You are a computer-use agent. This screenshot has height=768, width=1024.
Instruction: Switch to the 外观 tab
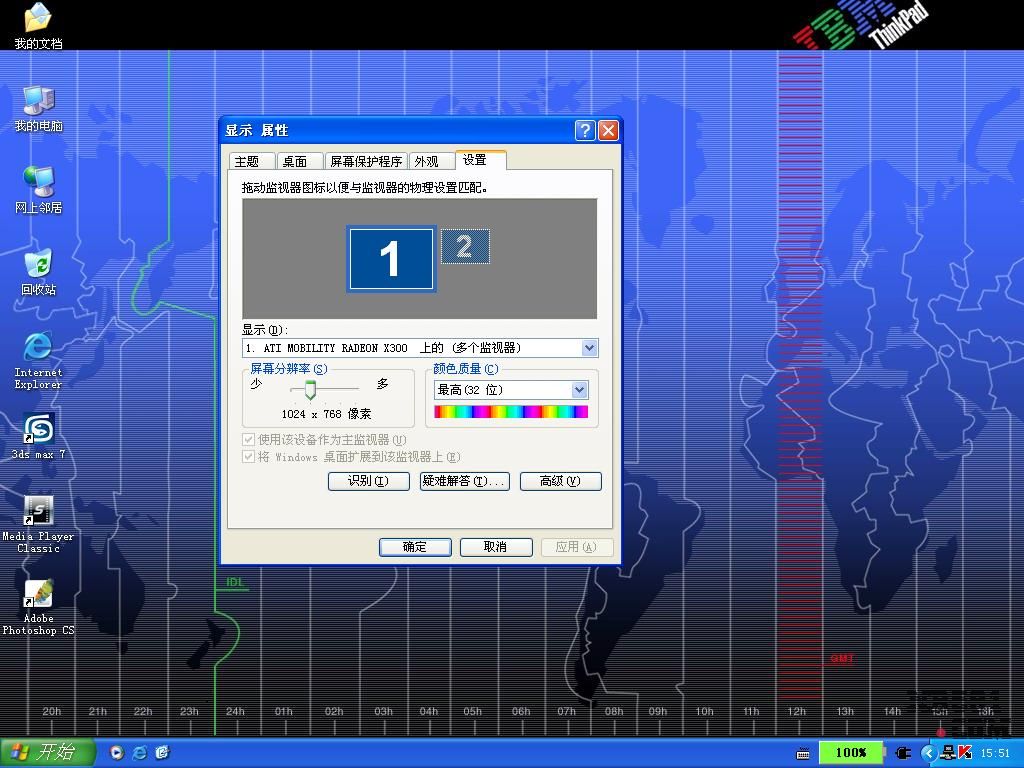tap(427, 161)
